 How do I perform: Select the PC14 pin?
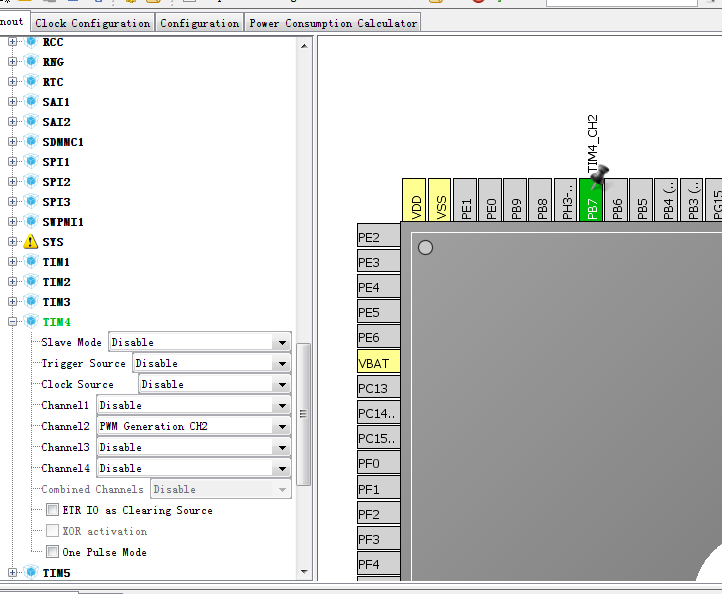[378, 413]
